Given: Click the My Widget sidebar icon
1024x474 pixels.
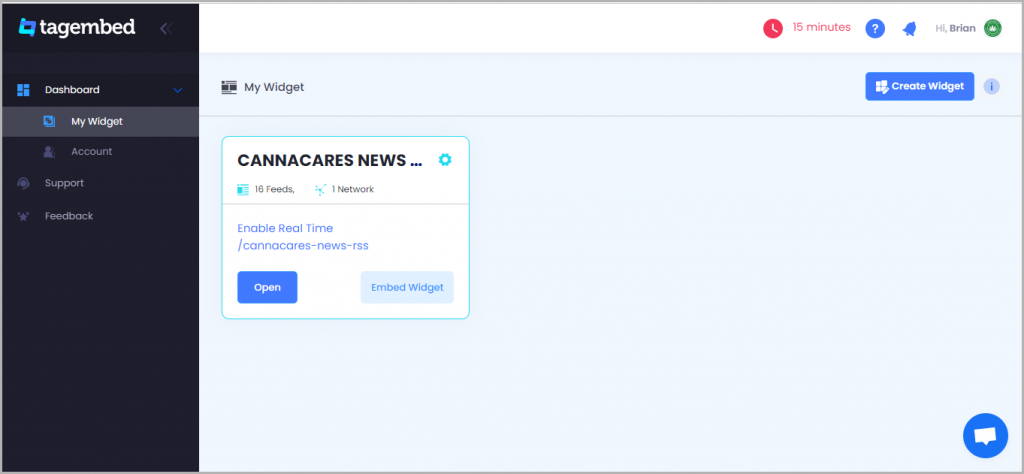Looking at the screenshot, I should pyautogui.click(x=49, y=121).
